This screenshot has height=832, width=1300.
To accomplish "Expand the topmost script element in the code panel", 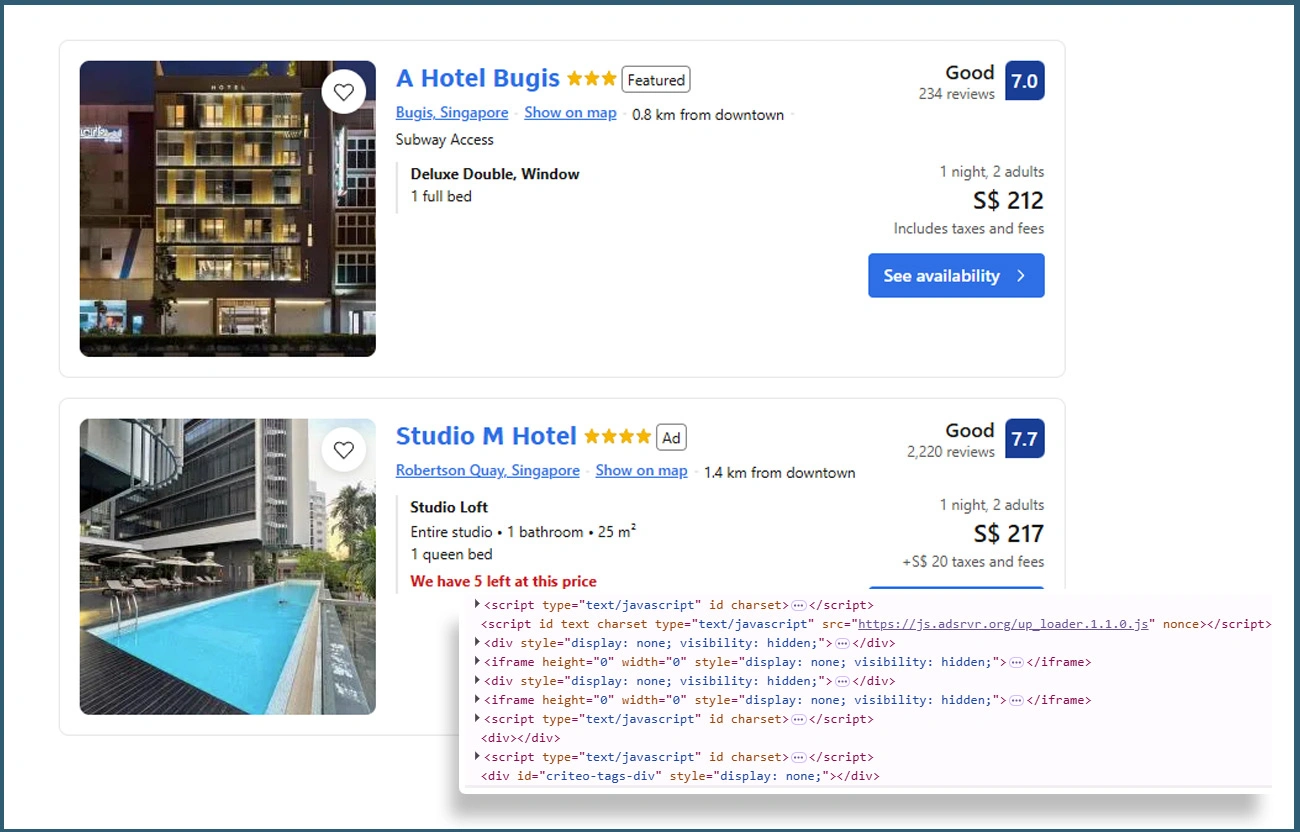I will pyautogui.click(x=477, y=605).
